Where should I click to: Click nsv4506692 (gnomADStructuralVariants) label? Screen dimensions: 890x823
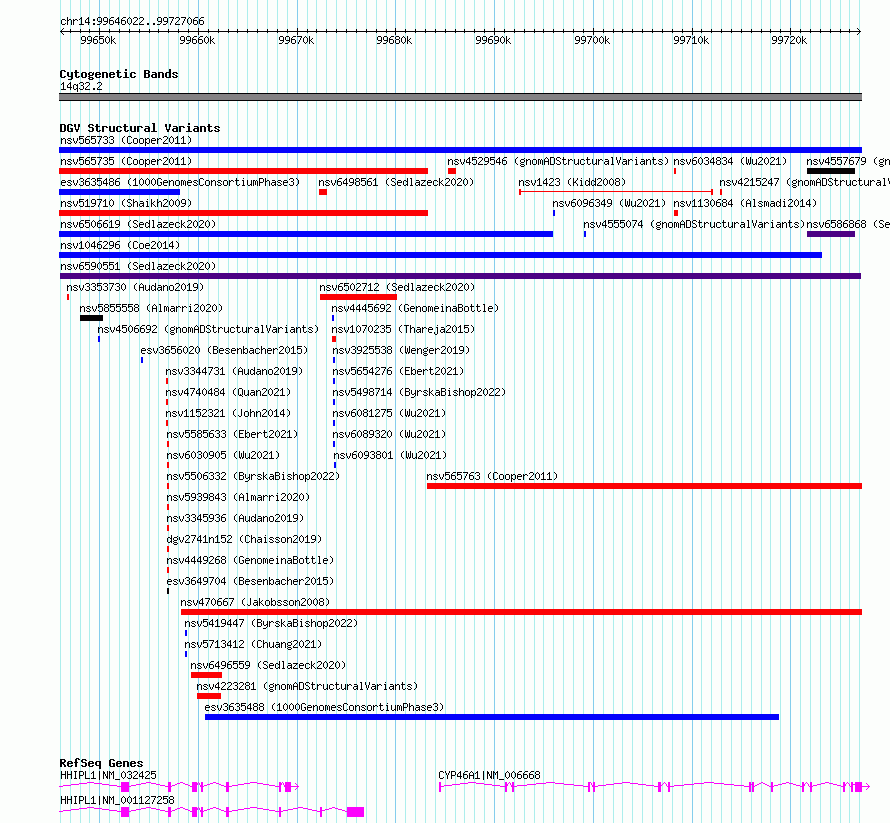point(208,329)
